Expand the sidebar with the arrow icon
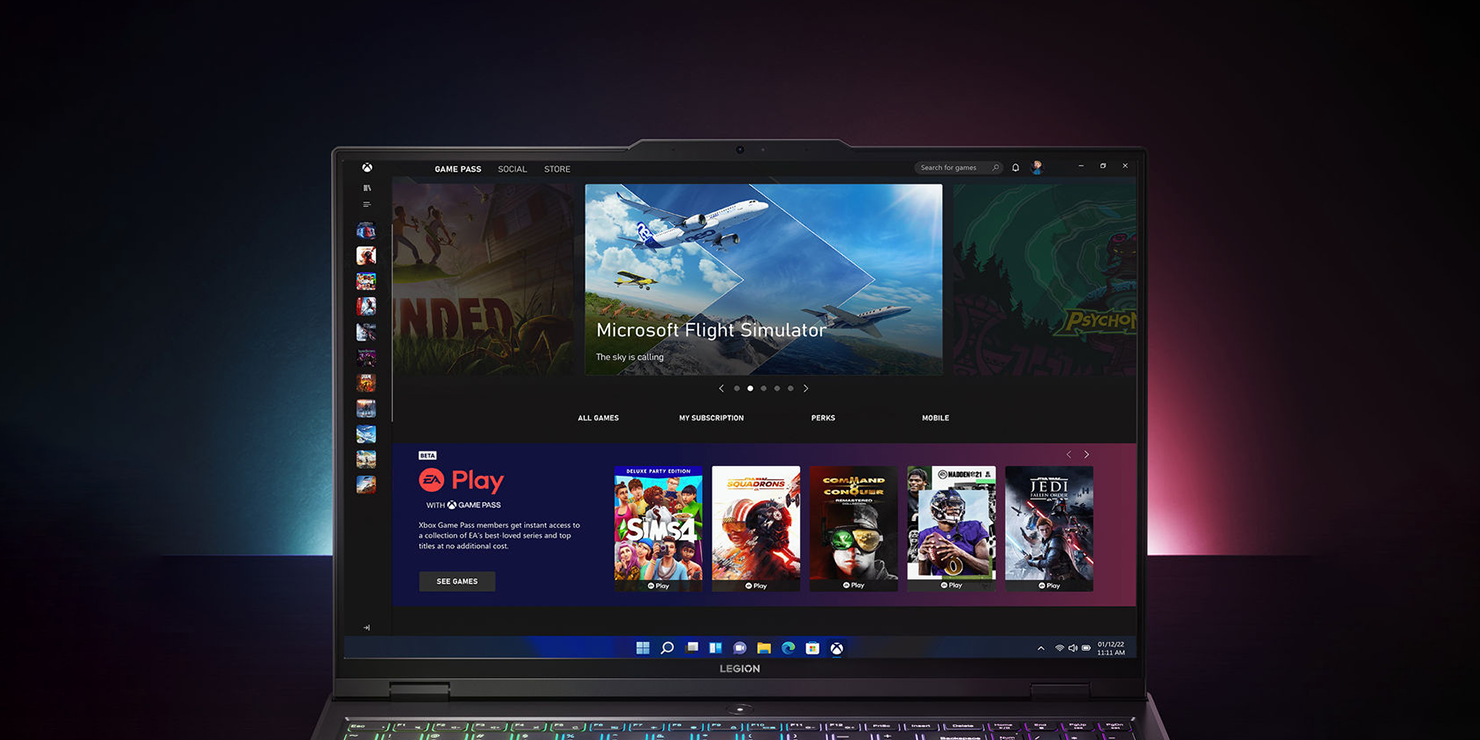 [366, 628]
